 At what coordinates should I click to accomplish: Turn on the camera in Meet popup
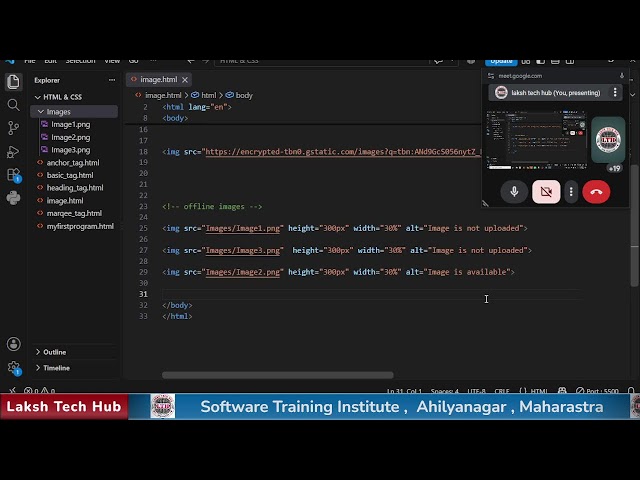click(546, 191)
